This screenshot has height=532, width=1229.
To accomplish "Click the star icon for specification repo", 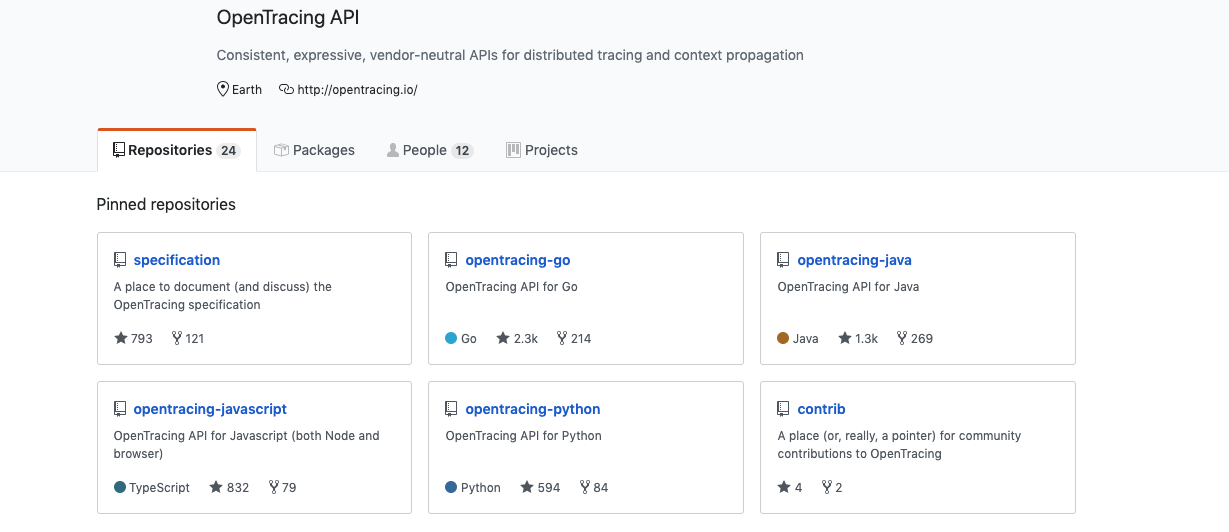I will [x=120, y=338].
